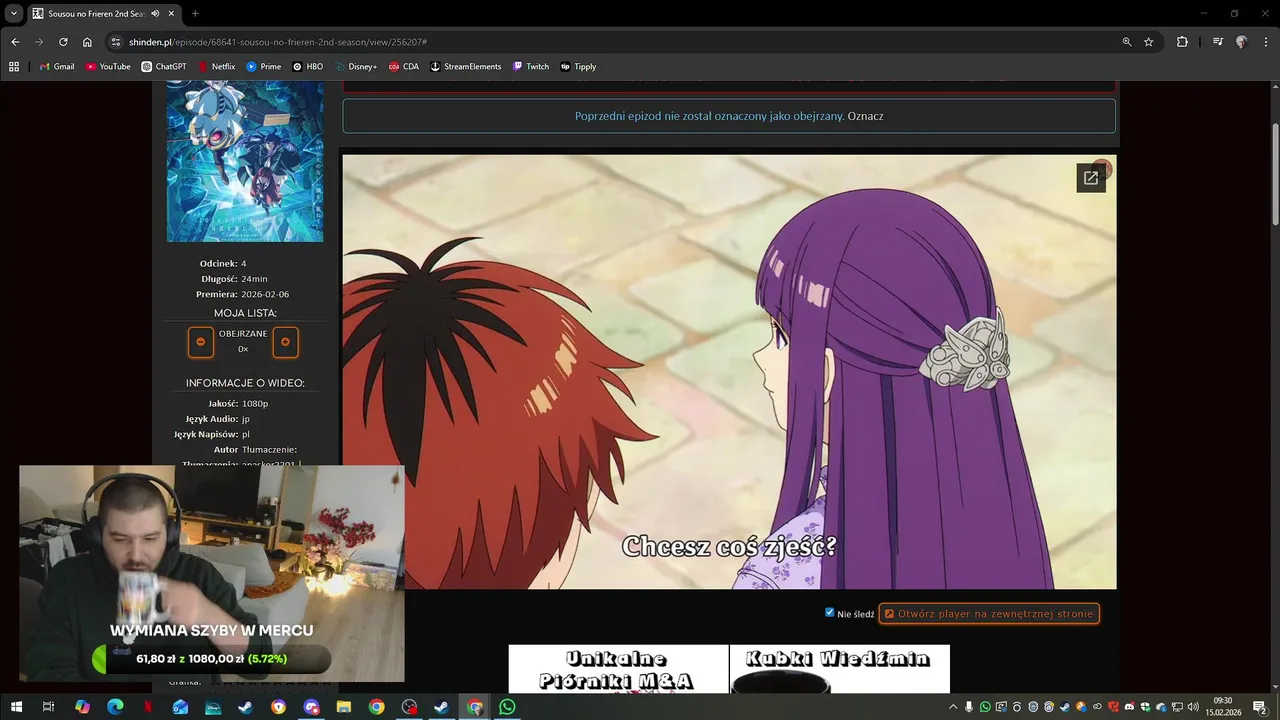Open Outlook from the taskbar

pos(180,707)
